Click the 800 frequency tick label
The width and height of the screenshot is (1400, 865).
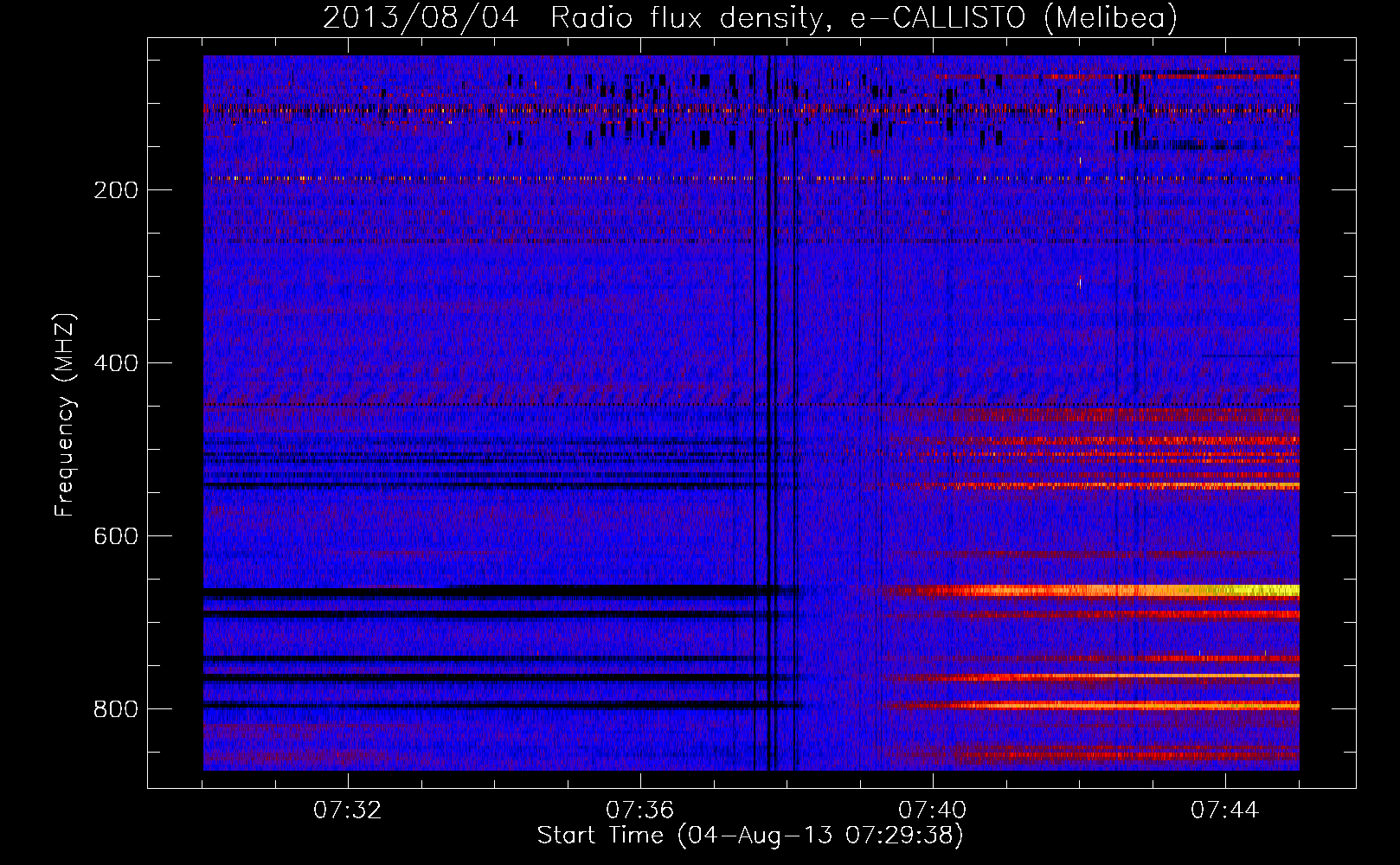pyautogui.click(x=116, y=709)
